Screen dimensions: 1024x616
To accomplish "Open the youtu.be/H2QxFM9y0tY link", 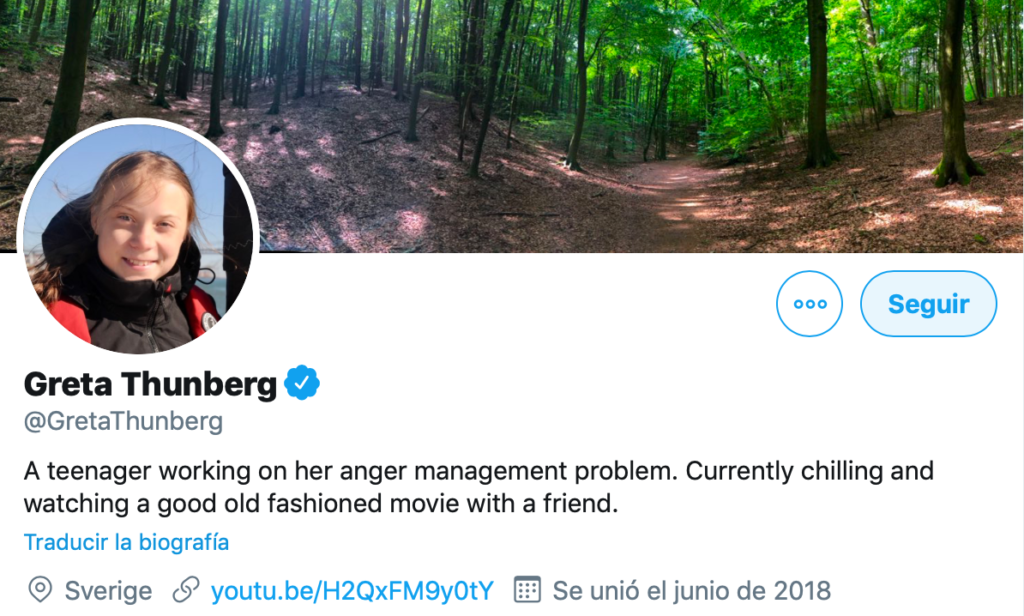I will click(x=352, y=590).
